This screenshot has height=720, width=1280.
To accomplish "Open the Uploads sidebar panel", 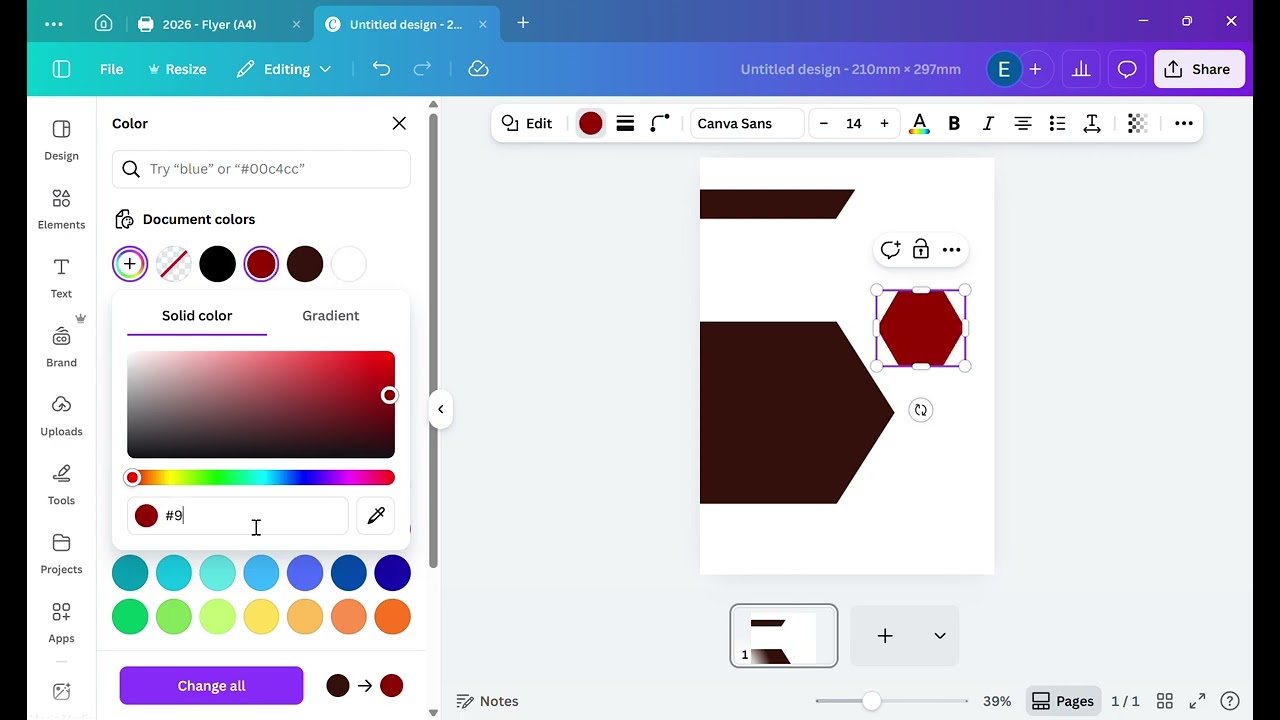I will 61,415.
